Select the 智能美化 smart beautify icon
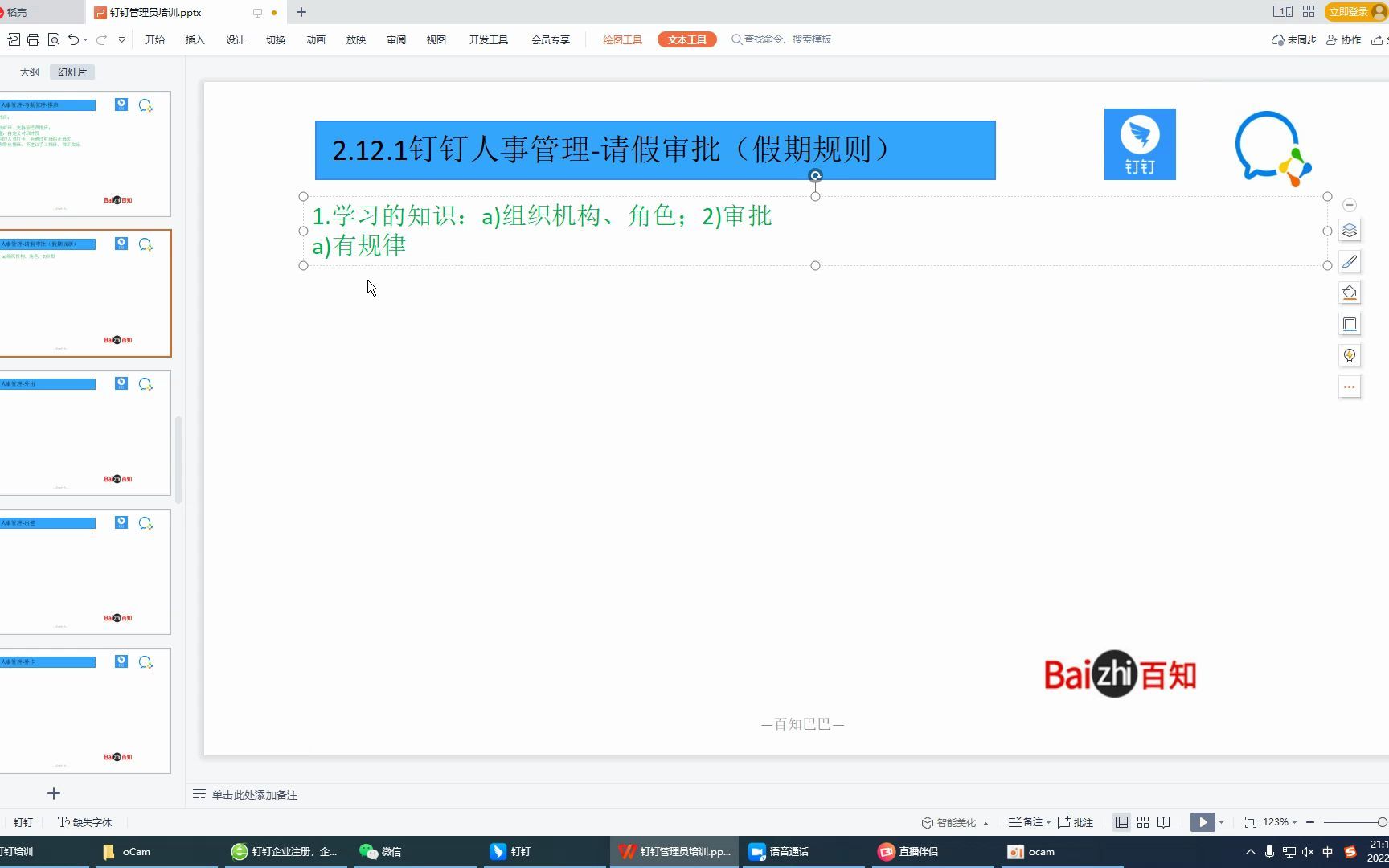 pyautogui.click(x=926, y=821)
